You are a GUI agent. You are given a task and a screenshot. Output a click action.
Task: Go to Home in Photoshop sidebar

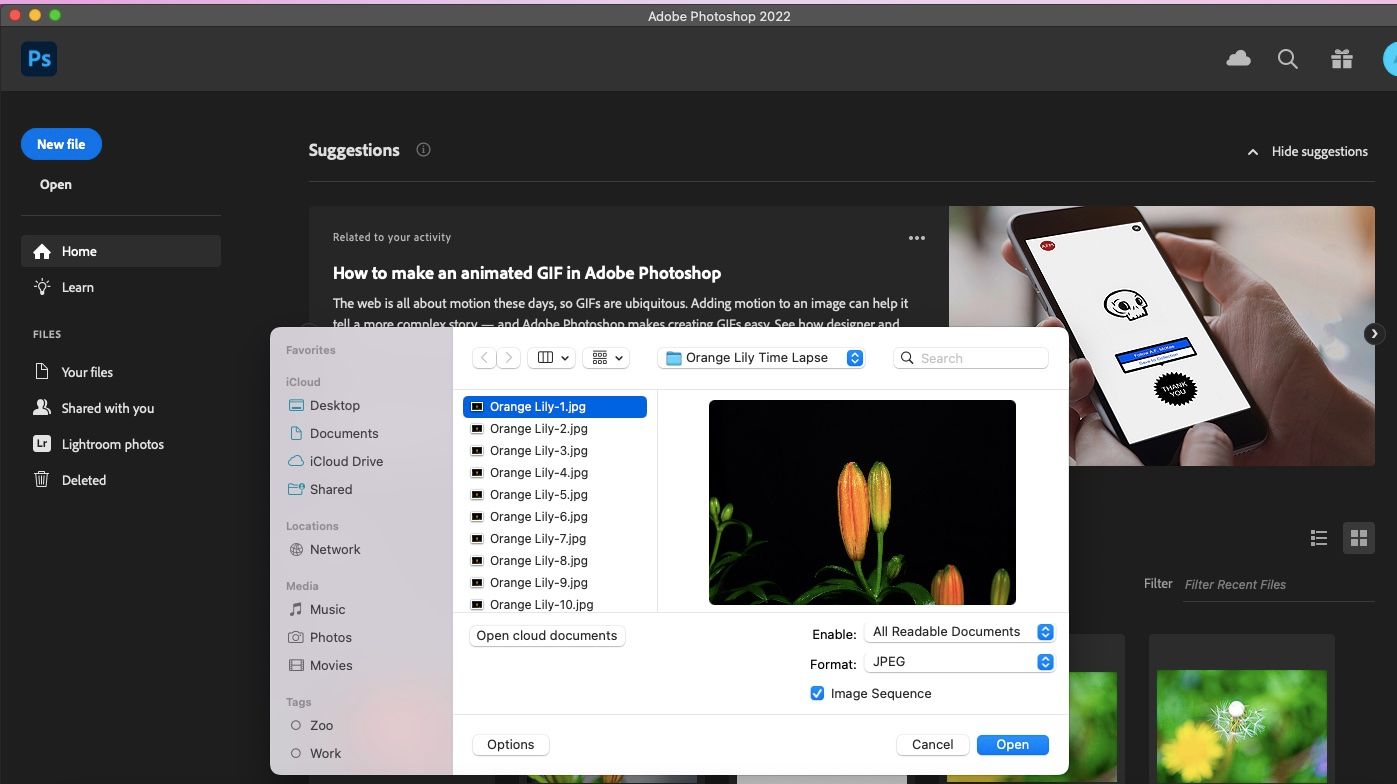coord(121,251)
